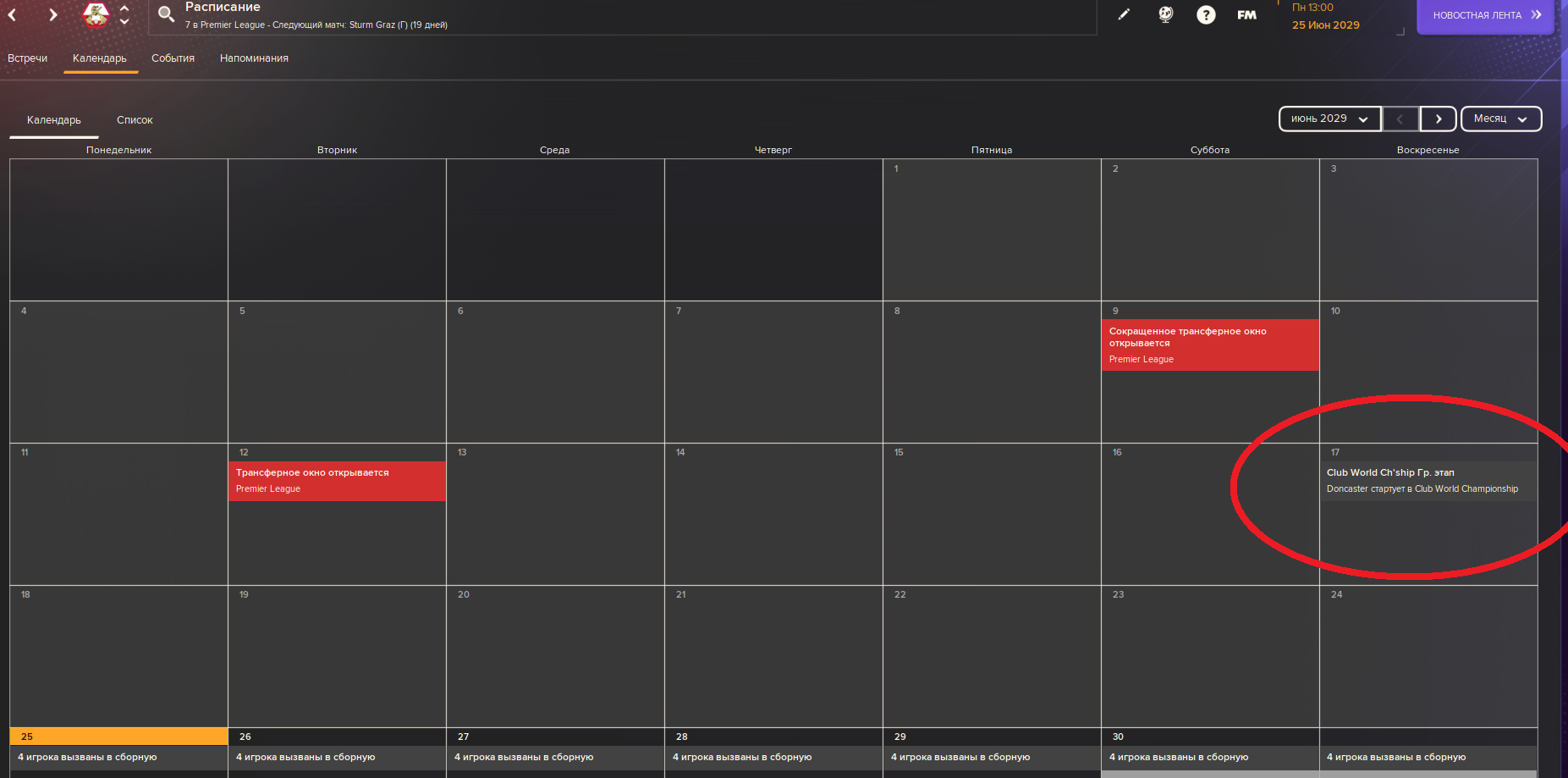Go to the previous month
Screen dimensions: 1568x778
1400,119
